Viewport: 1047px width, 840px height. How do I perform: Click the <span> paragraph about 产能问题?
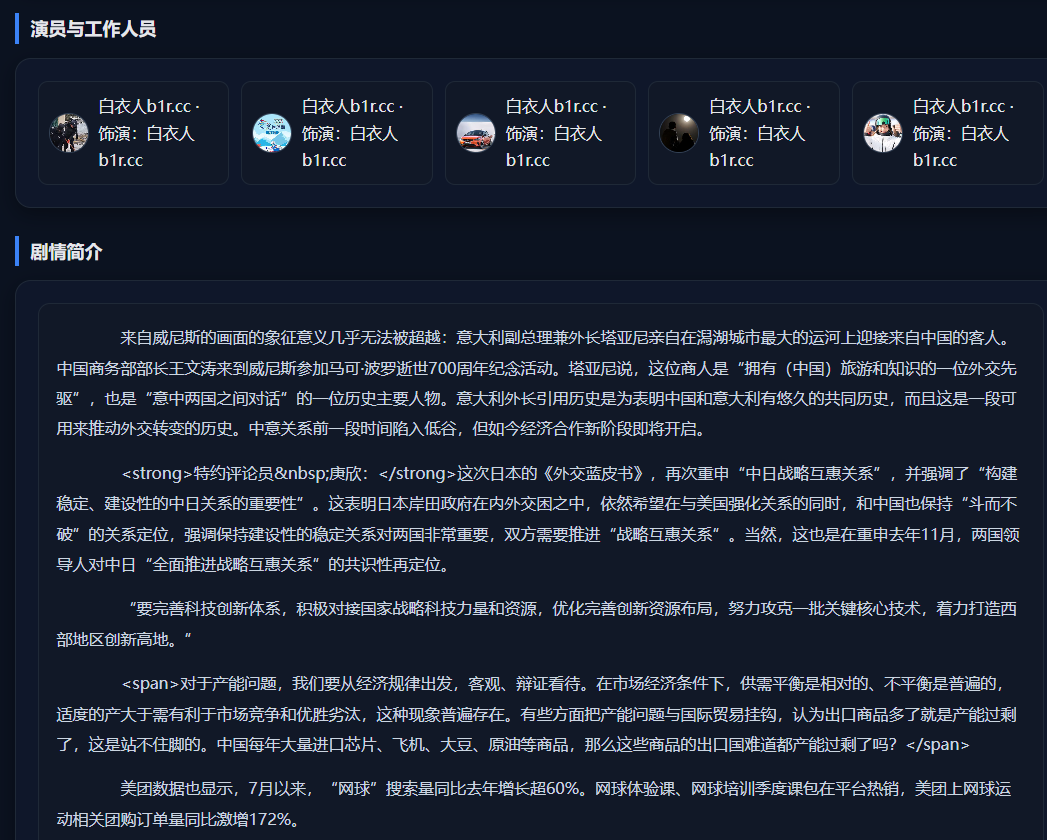540,714
